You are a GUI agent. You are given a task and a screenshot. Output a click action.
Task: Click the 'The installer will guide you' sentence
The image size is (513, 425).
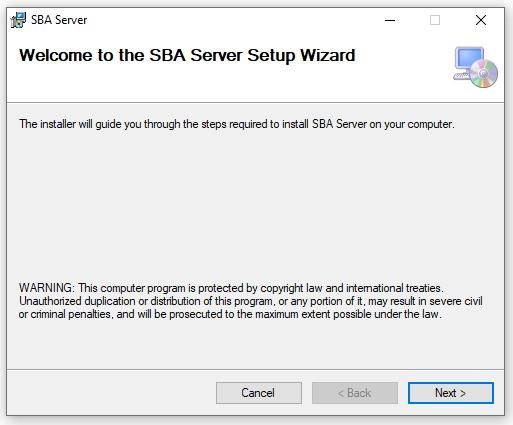[237, 124]
